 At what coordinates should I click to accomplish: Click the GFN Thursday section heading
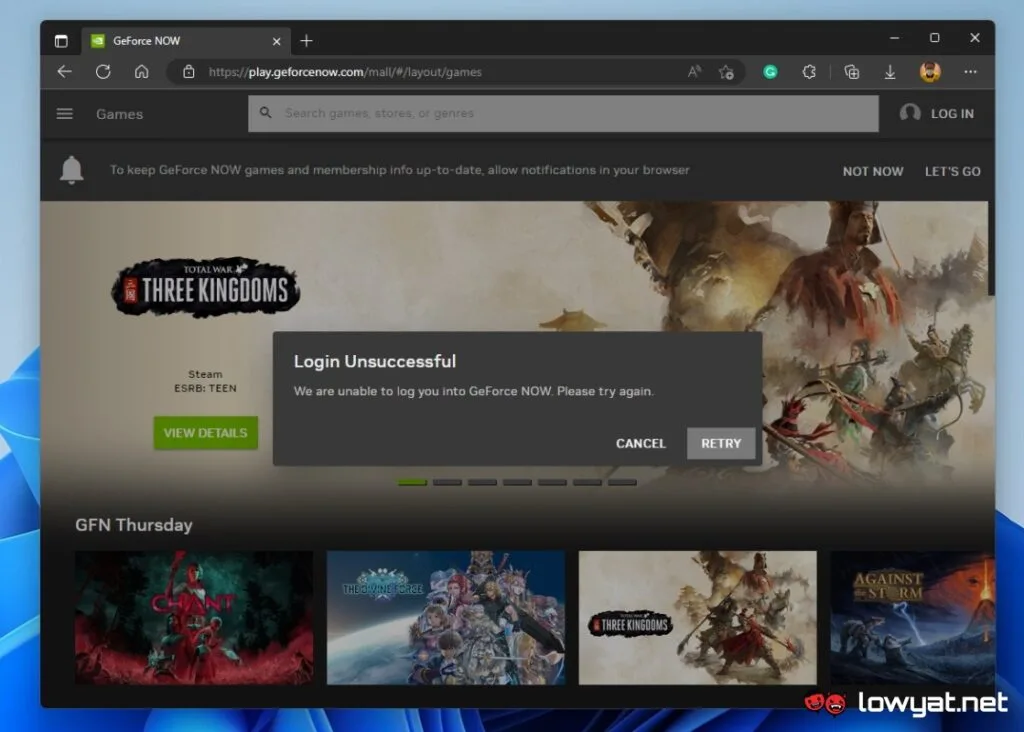pos(134,525)
